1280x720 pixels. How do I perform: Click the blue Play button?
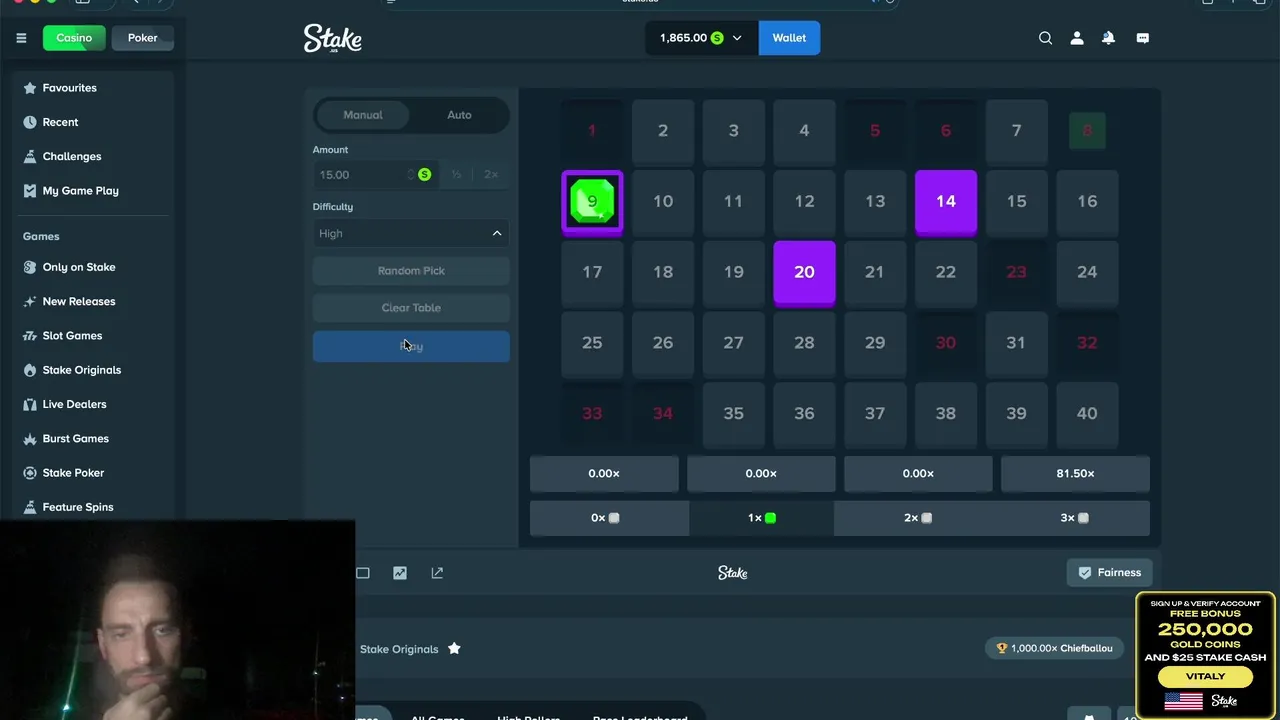[x=411, y=346]
